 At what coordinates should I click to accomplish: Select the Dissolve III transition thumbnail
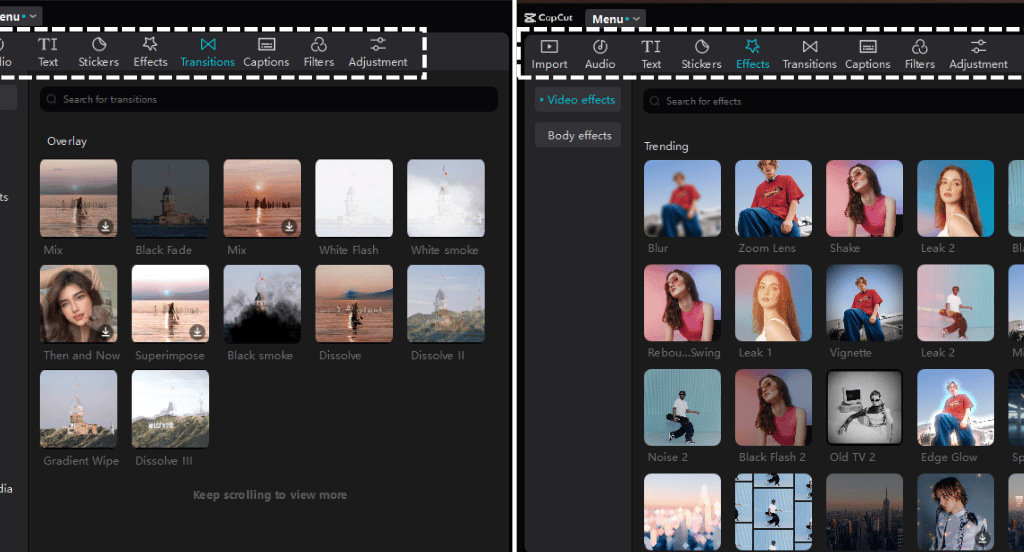(x=170, y=409)
